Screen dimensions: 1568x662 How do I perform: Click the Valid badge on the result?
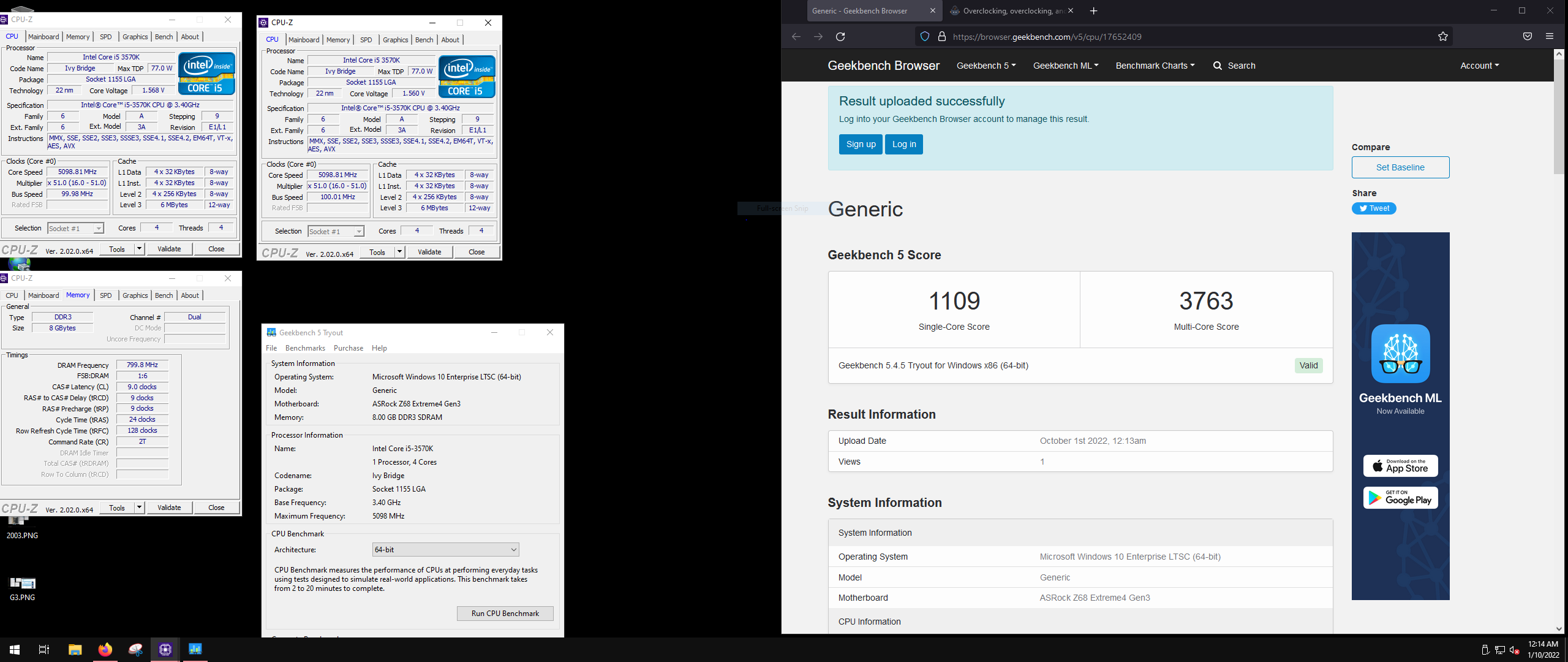coord(1308,365)
